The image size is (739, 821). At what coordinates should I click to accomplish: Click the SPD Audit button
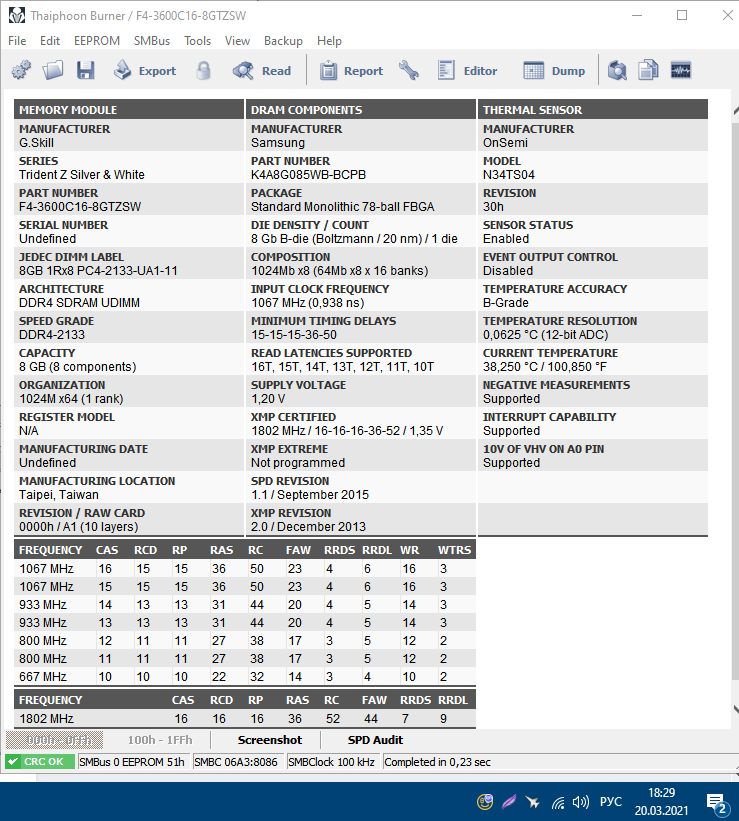click(375, 740)
